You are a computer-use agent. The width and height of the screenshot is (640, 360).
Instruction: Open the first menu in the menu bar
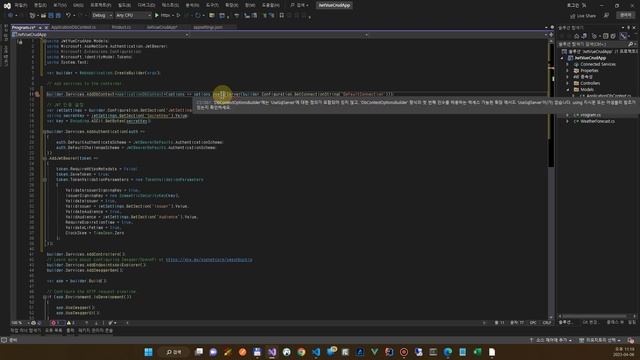(20, 5)
